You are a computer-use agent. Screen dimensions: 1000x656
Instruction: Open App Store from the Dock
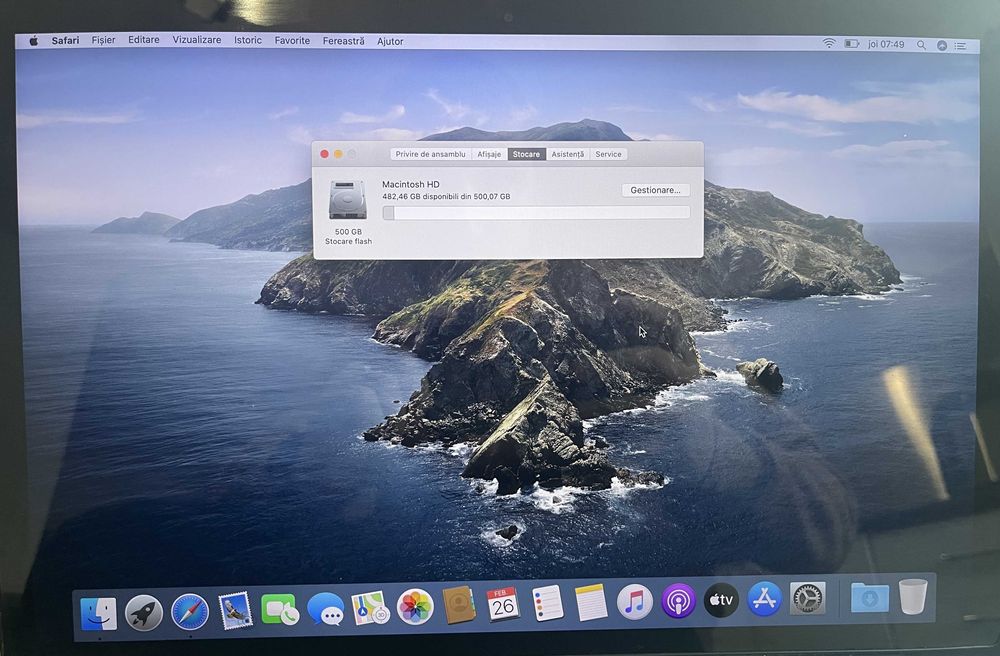pyautogui.click(x=764, y=599)
